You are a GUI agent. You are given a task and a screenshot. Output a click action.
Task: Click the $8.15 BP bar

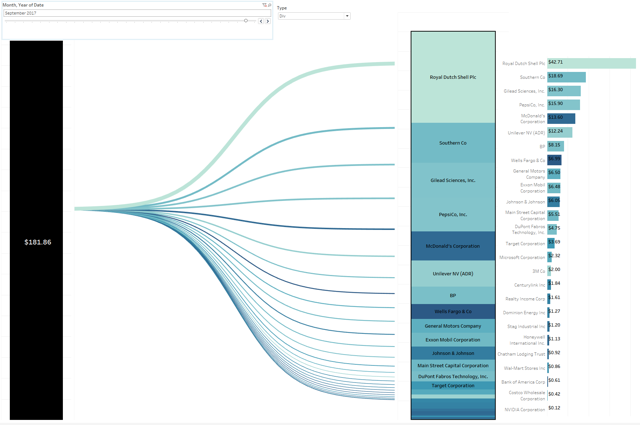point(556,146)
